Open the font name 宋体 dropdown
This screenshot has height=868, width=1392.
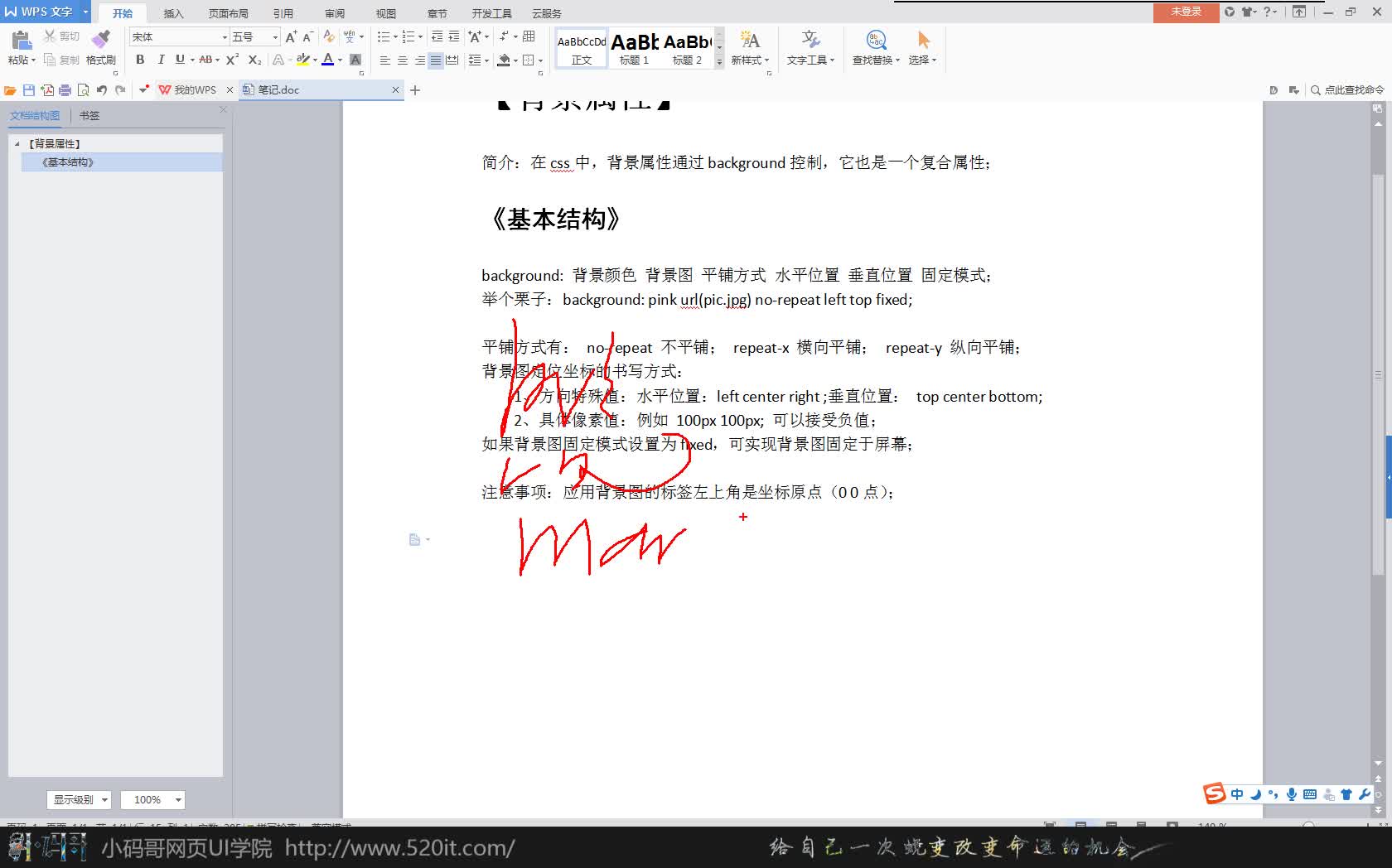click(224, 37)
